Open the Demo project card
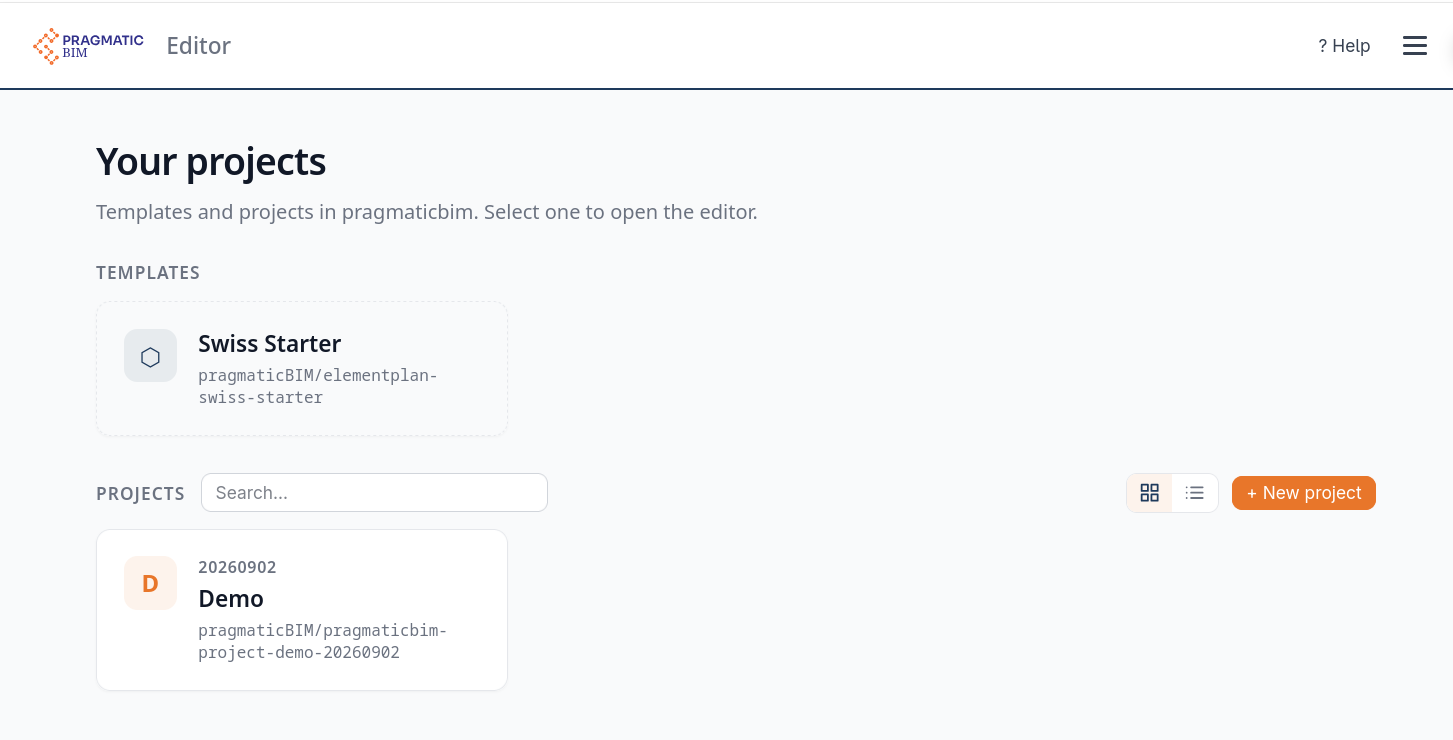Image resolution: width=1453 pixels, height=740 pixels. pos(302,610)
